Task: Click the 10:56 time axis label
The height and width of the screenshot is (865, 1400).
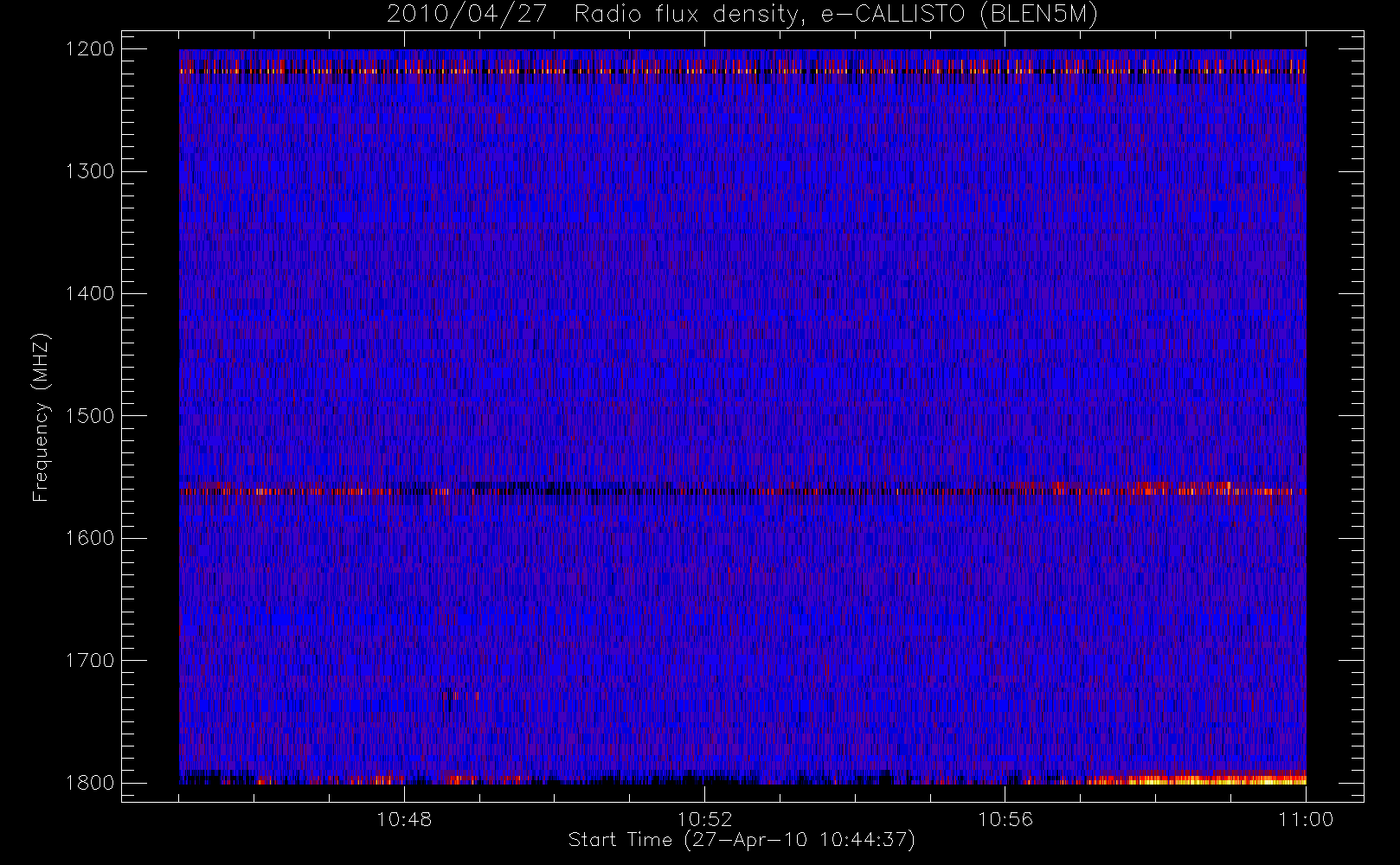Action: tap(1005, 819)
